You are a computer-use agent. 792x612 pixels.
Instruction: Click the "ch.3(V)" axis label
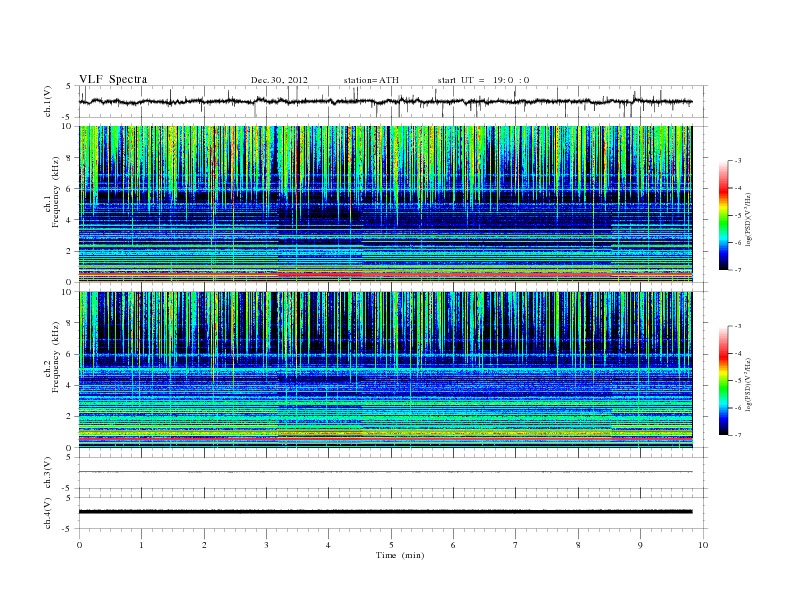48,473
